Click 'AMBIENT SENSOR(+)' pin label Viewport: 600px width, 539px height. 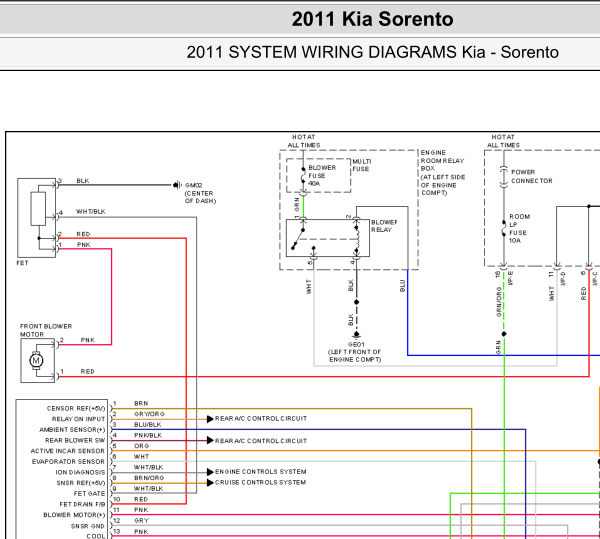tap(72, 430)
